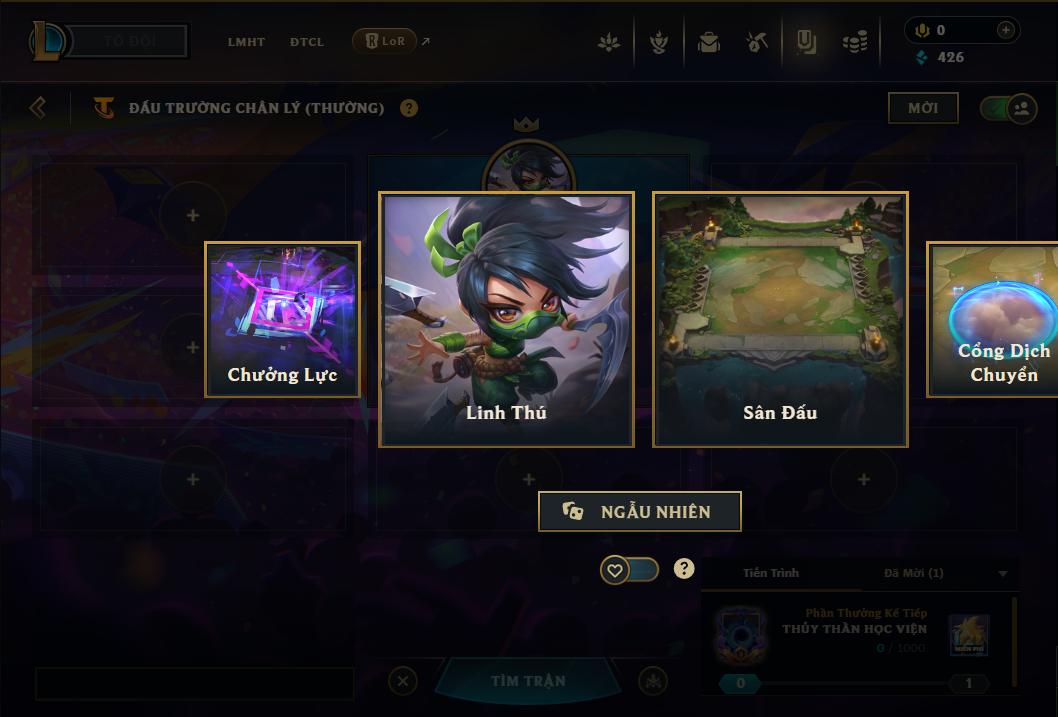The height and width of the screenshot is (717, 1058).
Task: Switch to the ĐTCL tab
Action: point(307,42)
